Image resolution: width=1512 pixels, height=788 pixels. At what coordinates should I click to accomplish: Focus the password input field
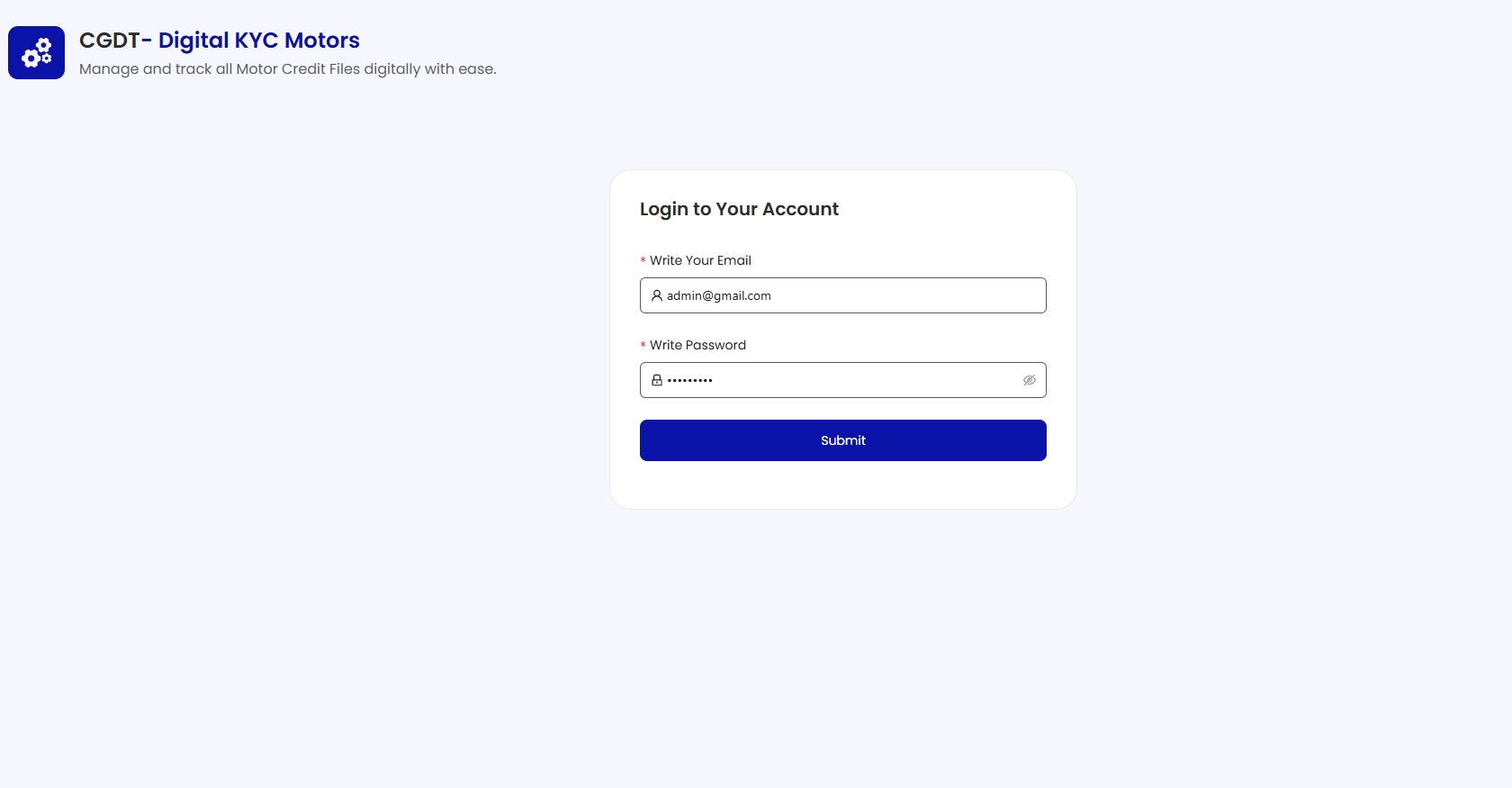(855, 380)
